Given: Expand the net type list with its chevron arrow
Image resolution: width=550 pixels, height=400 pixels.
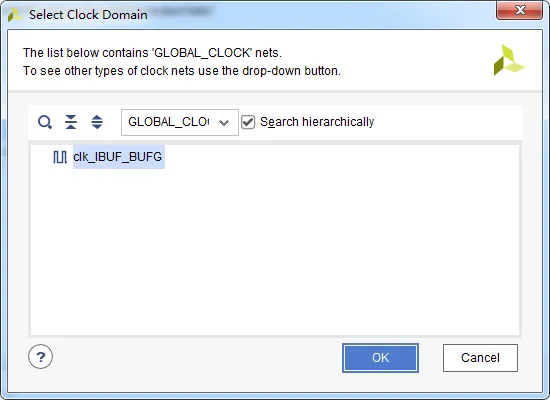Looking at the screenshot, I should (224, 122).
